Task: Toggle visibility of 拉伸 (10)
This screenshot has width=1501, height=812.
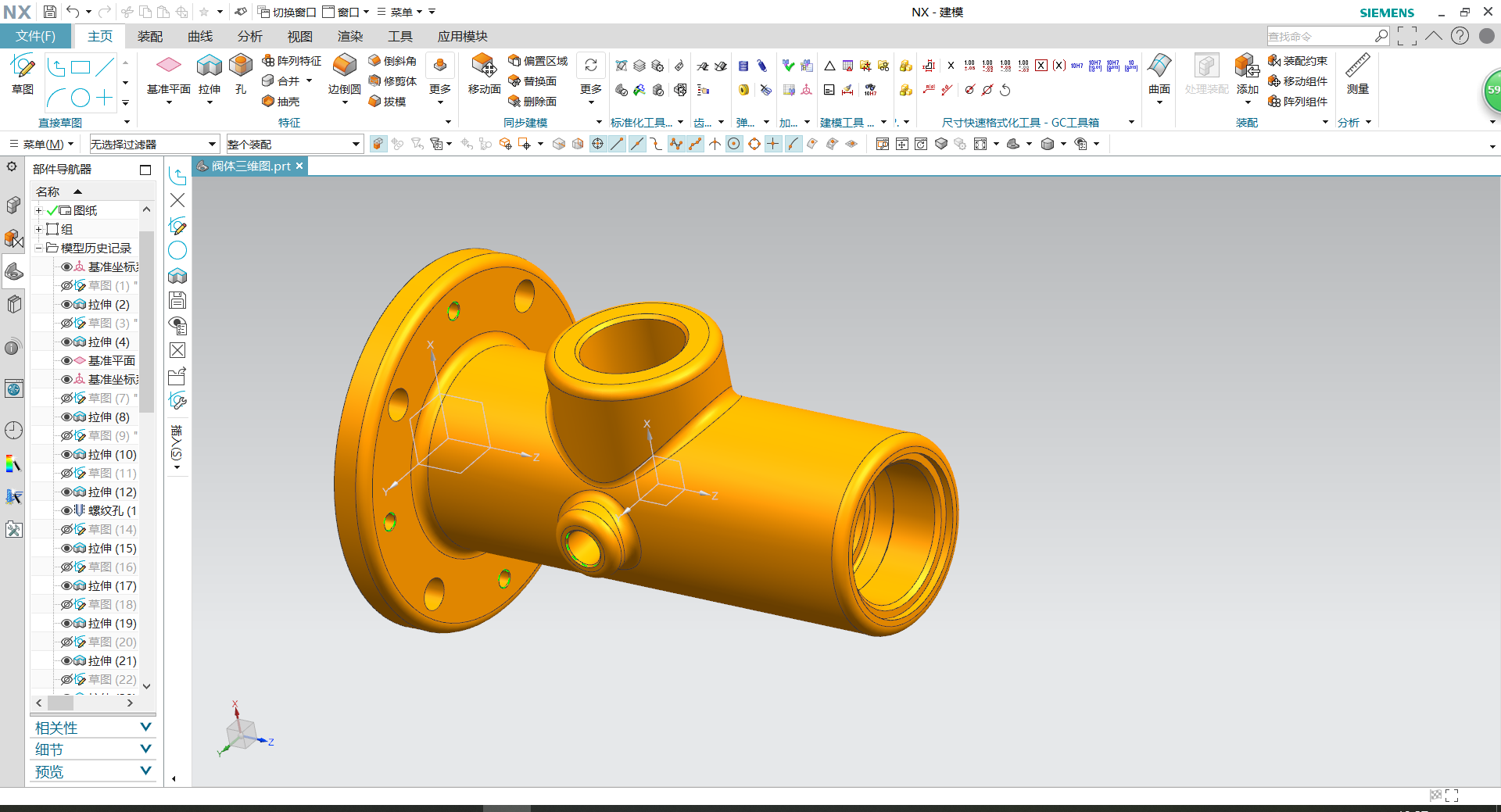Action: pos(66,455)
